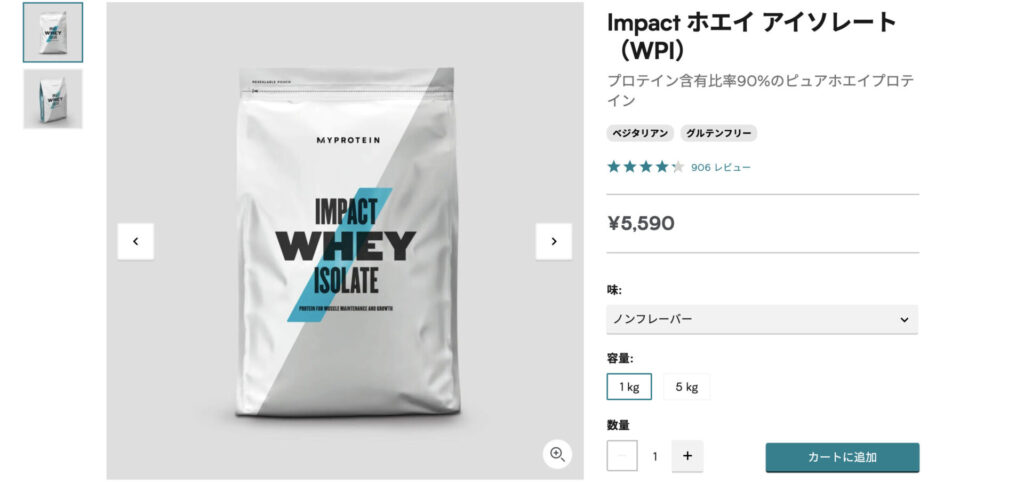Select the first front-view thumbnail
1024x482 pixels.
pos(53,33)
